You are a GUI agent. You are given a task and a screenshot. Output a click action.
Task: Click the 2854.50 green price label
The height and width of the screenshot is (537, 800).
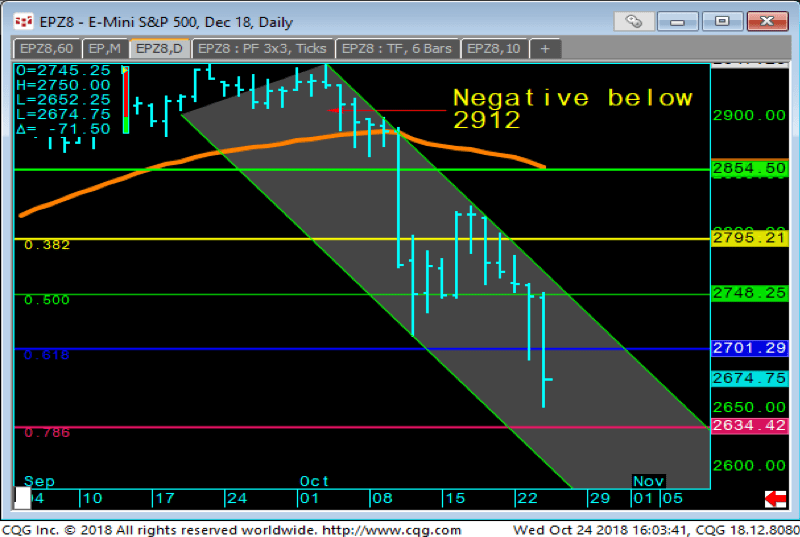coord(748,169)
